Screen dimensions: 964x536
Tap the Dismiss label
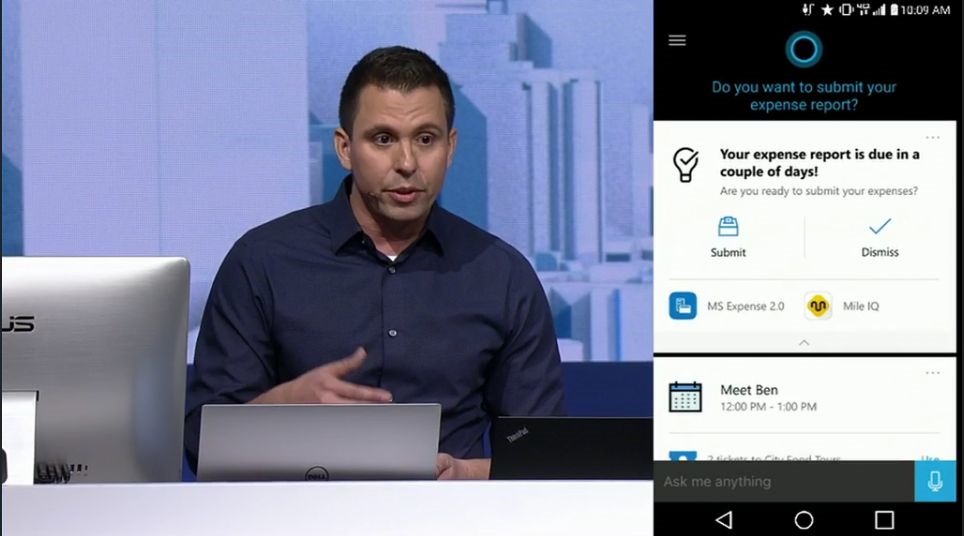[x=880, y=252]
